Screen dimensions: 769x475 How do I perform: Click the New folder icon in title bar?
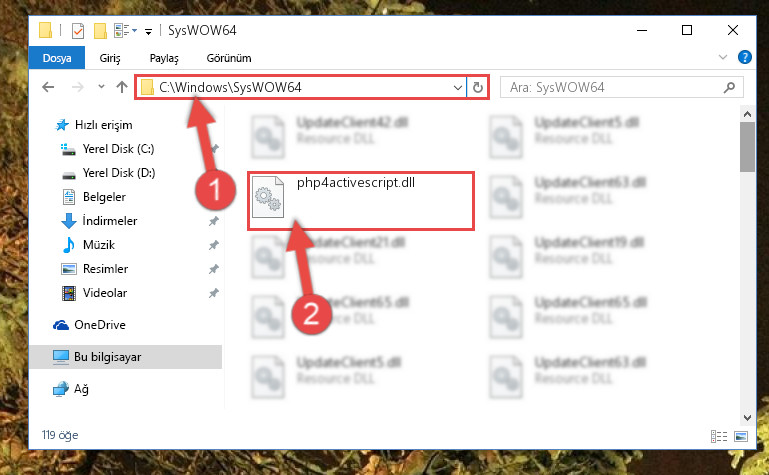coord(100,31)
